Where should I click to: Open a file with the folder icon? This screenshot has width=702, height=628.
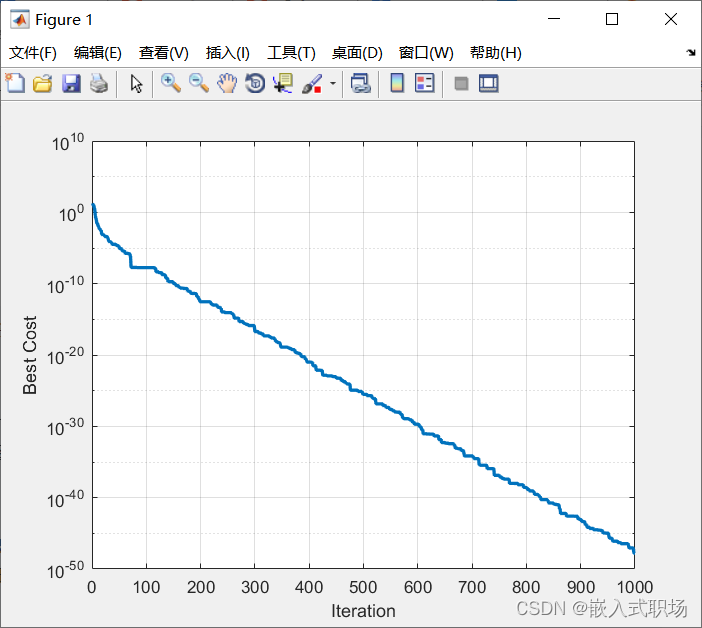(43, 84)
